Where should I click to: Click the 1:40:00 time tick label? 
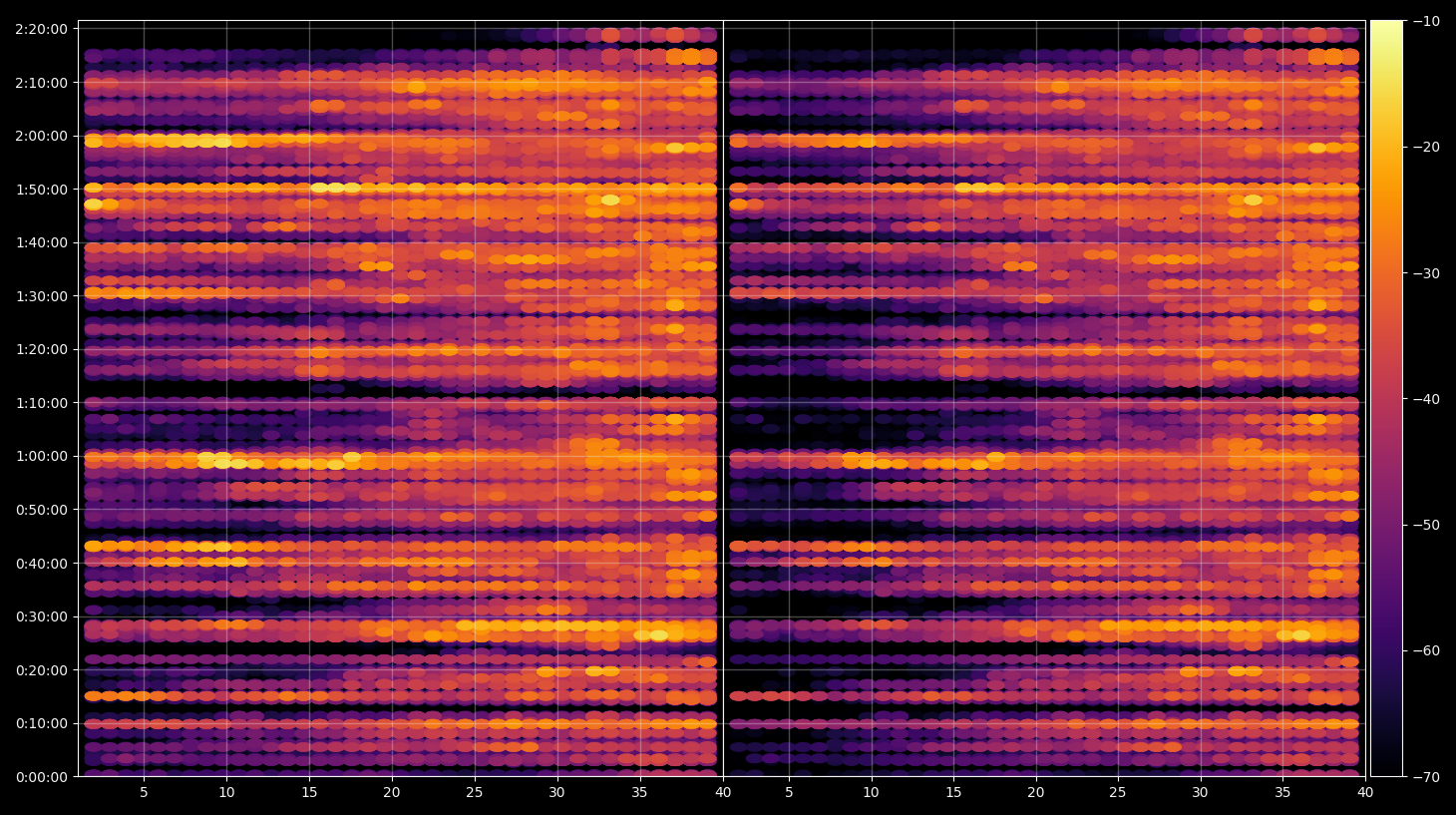pyautogui.click(x=42, y=242)
